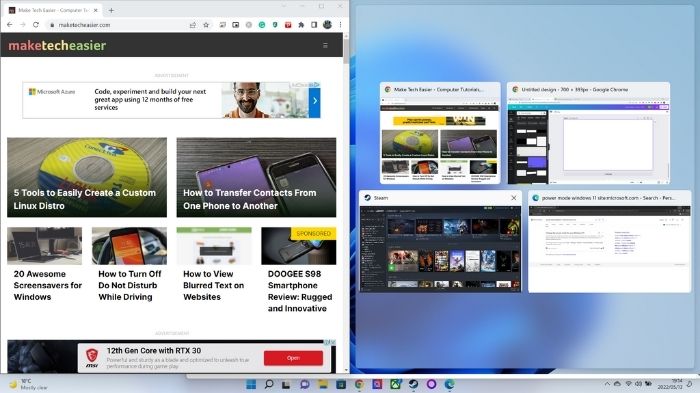Bookmark this page with the star icon

coord(206,25)
